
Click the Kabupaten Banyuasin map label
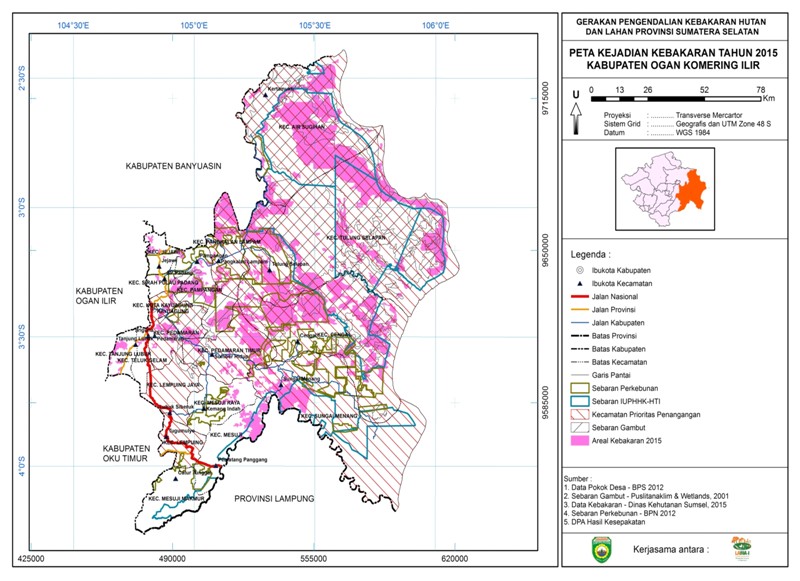(173, 165)
